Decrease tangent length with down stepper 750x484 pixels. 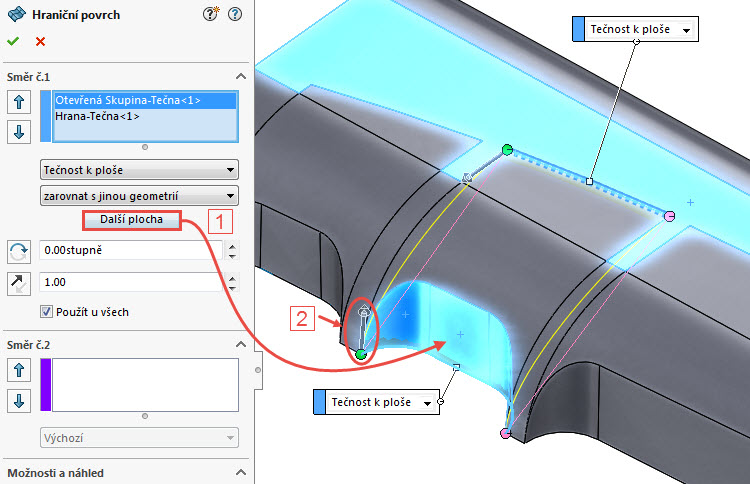(232, 287)
